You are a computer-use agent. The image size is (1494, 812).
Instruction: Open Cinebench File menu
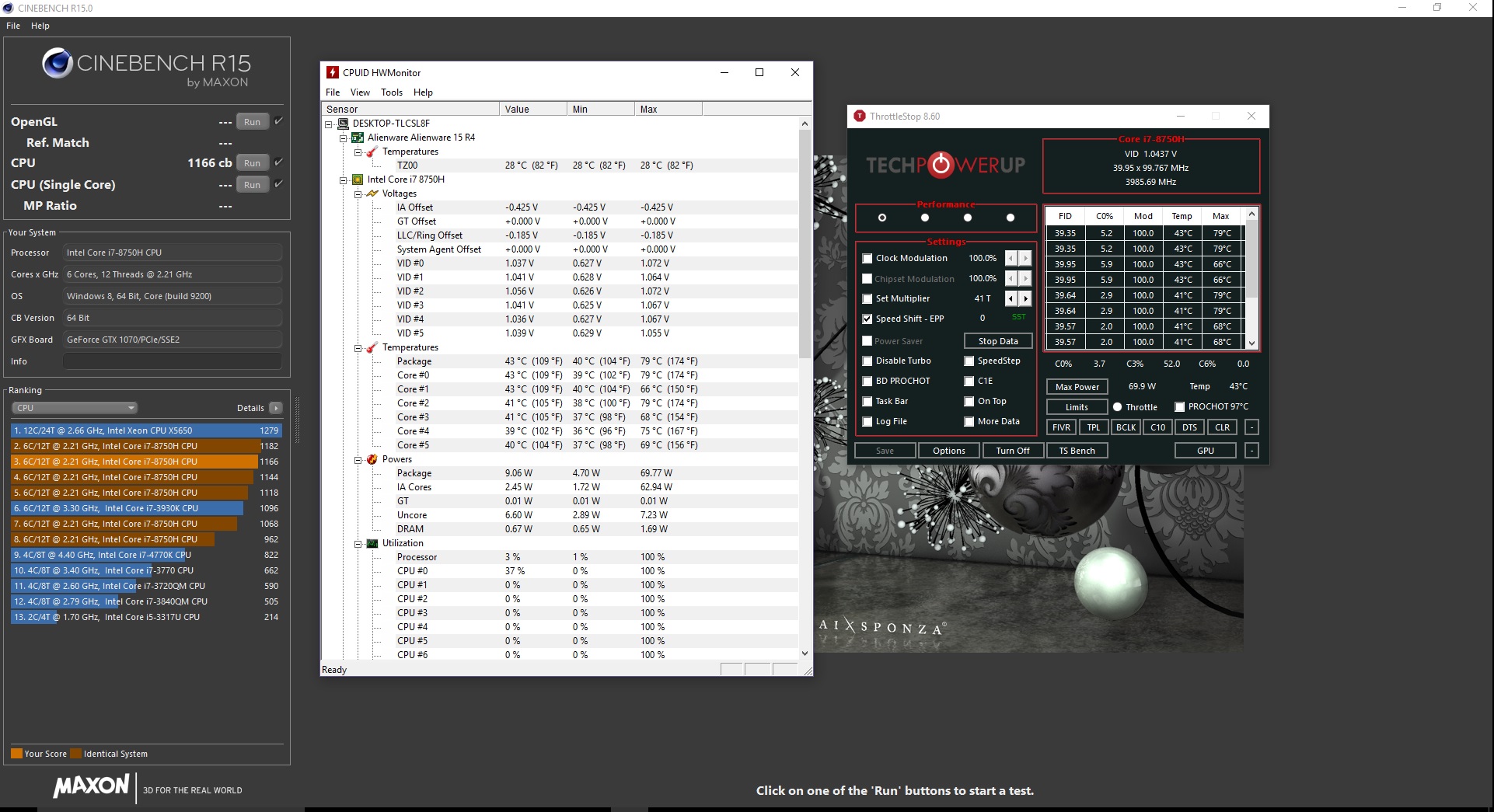coord(13,26)
